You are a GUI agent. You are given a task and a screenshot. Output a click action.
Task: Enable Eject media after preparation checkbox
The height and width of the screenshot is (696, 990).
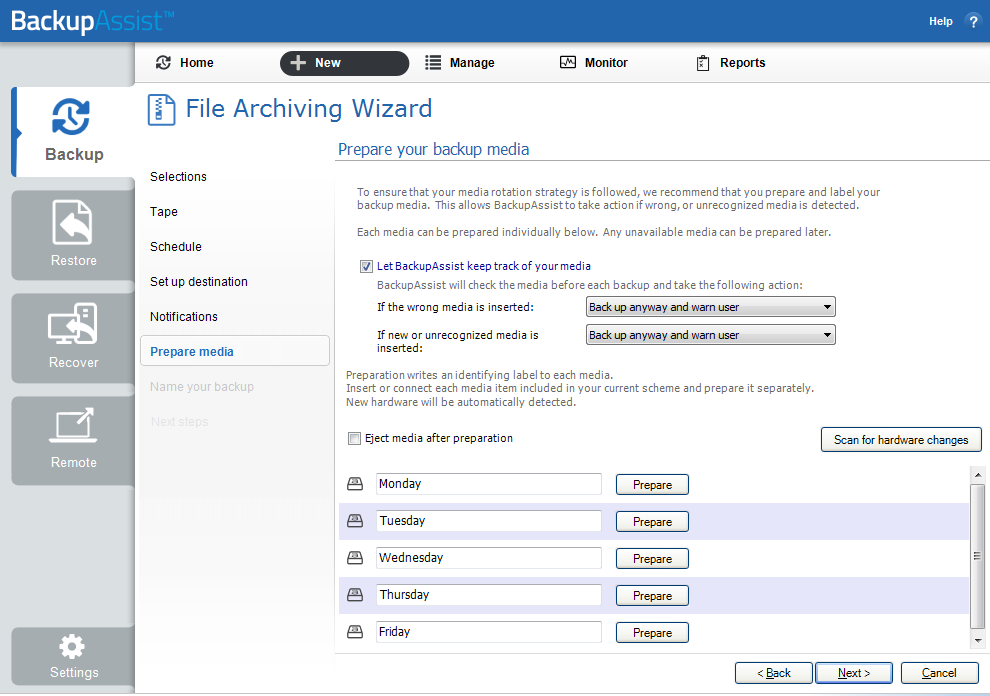pos(354,438)
